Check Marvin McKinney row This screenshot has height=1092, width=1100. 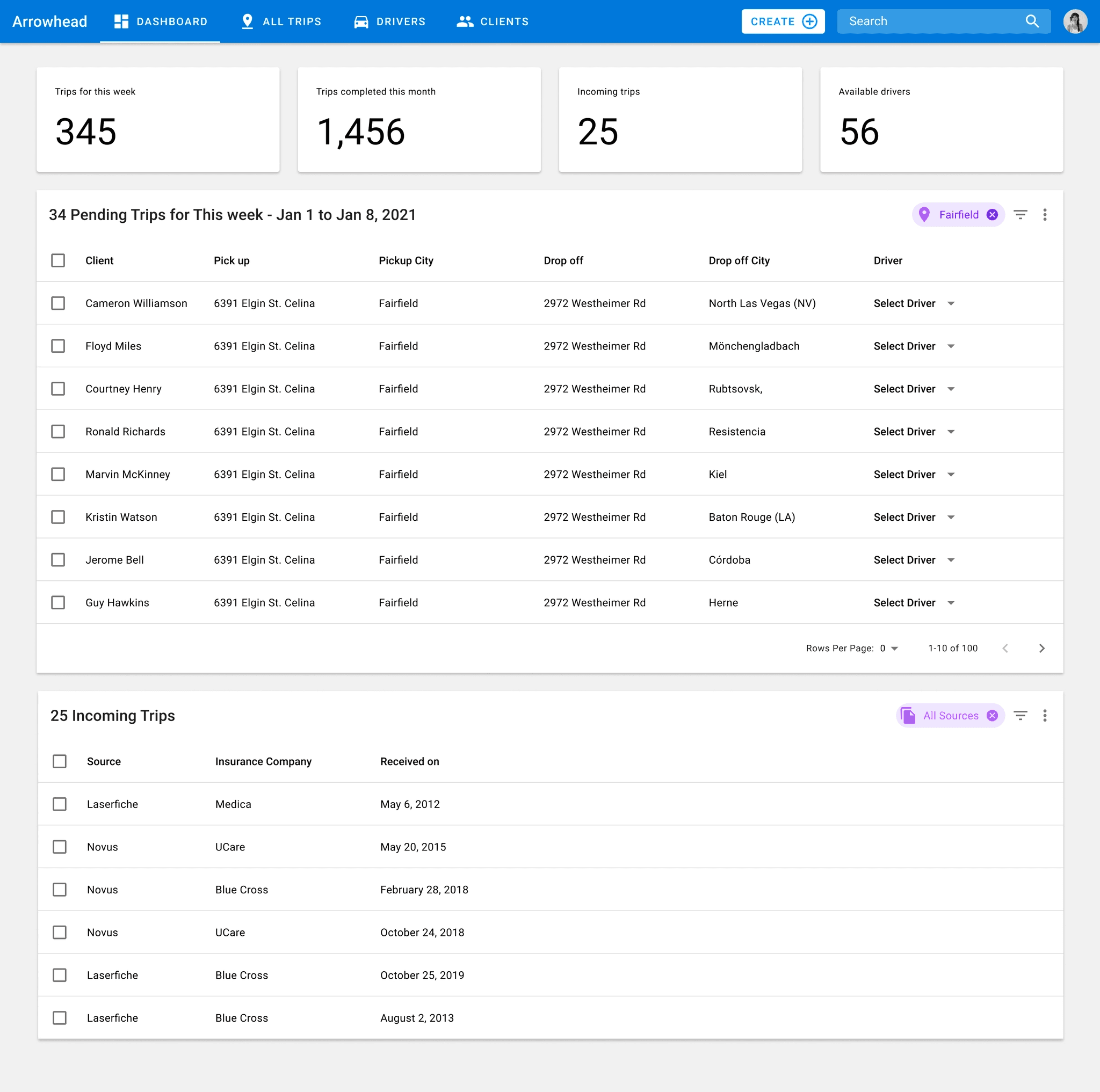click(58, 474)
